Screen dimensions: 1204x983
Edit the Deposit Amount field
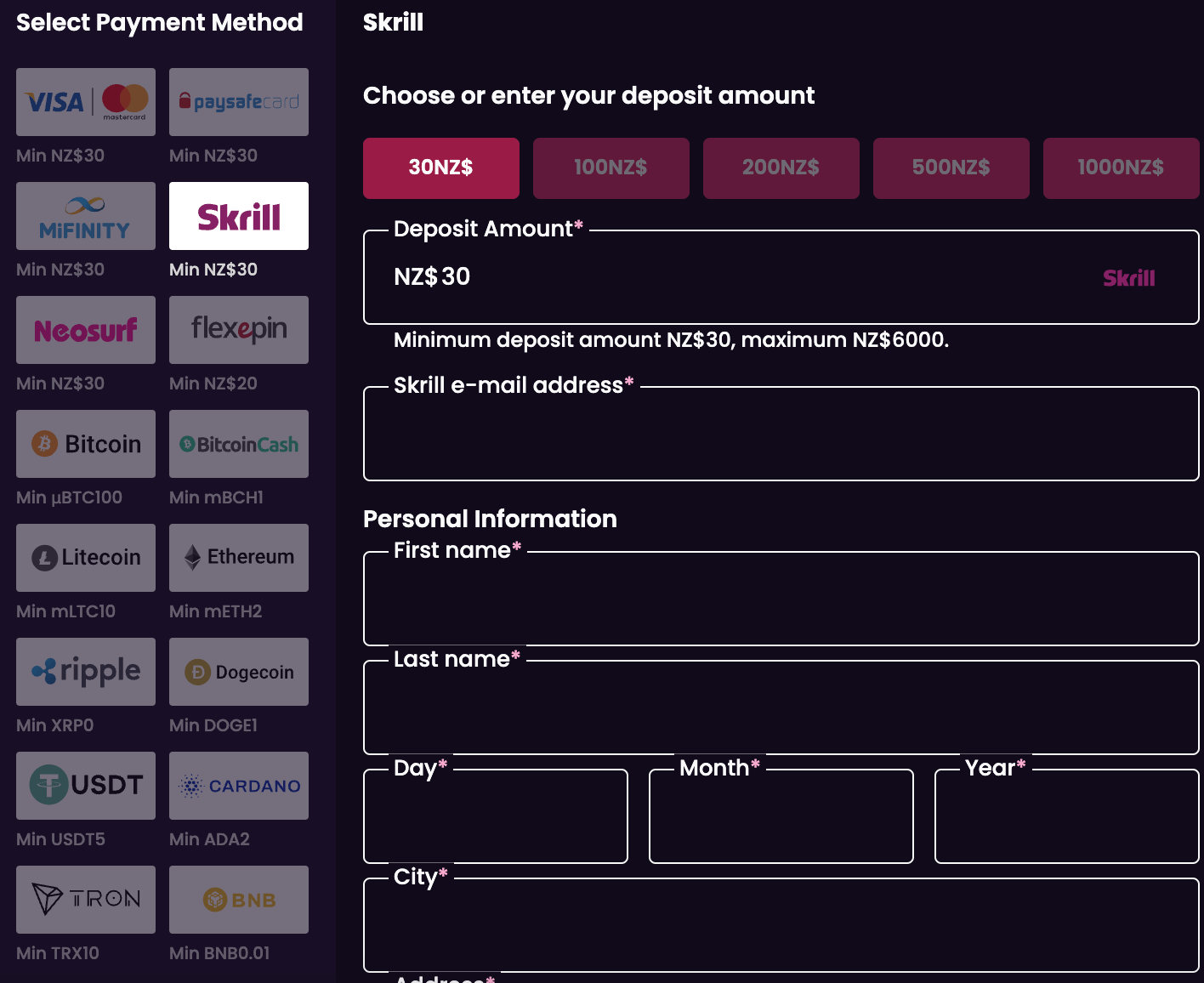(x=781, y=277)
